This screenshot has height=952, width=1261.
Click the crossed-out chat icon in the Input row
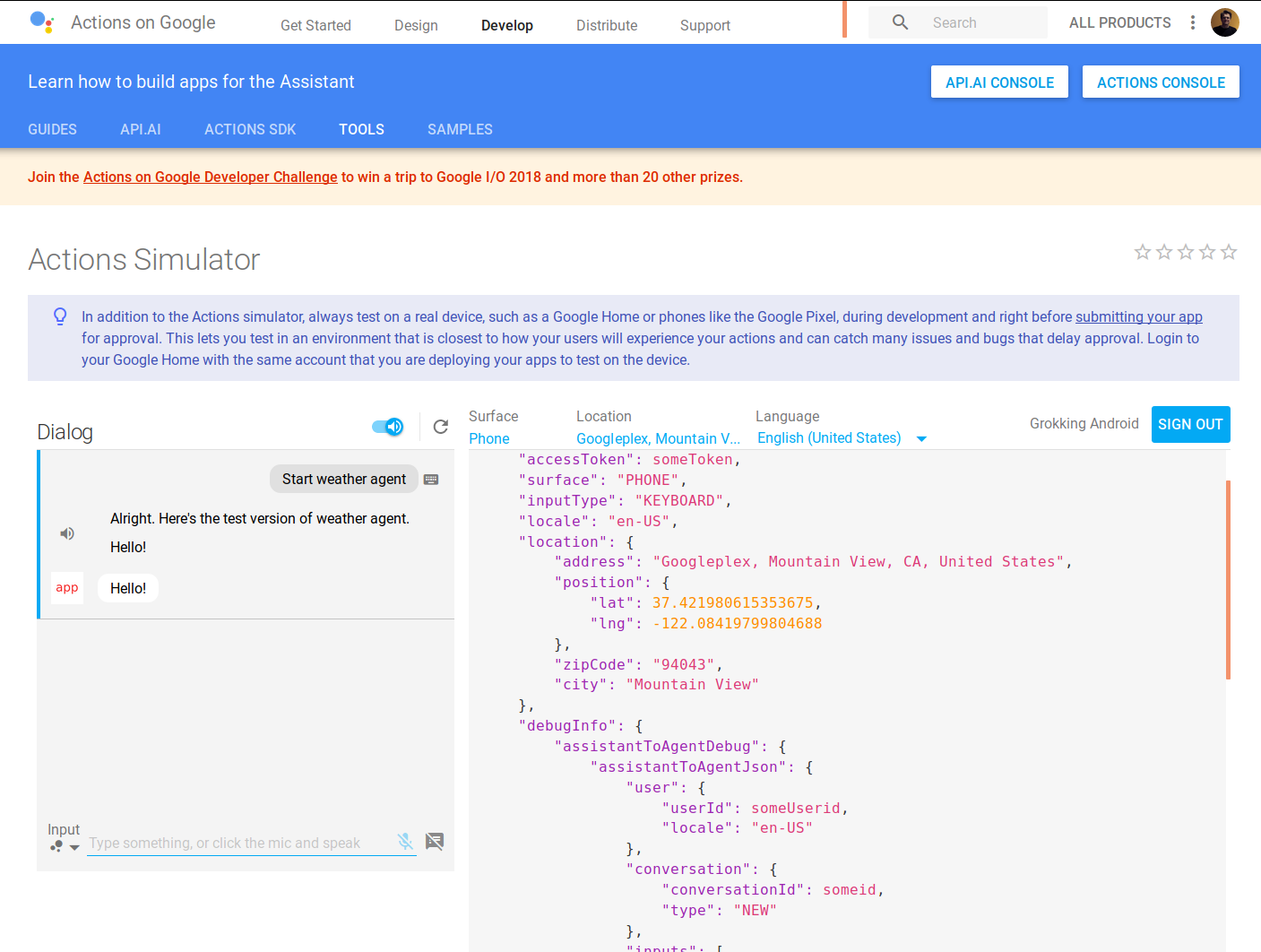pyautogui.click(x=435, y=842)
